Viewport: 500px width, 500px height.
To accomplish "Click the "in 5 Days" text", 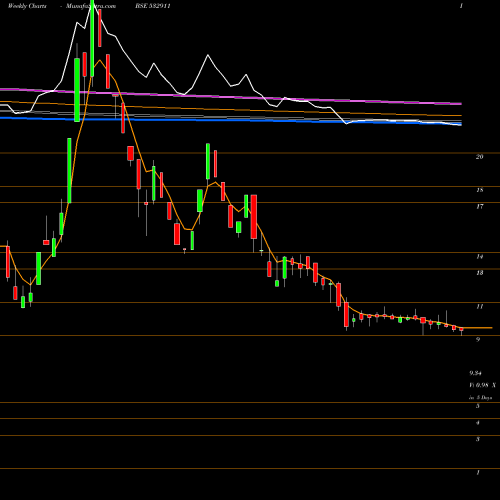I will tap(481, 398).
